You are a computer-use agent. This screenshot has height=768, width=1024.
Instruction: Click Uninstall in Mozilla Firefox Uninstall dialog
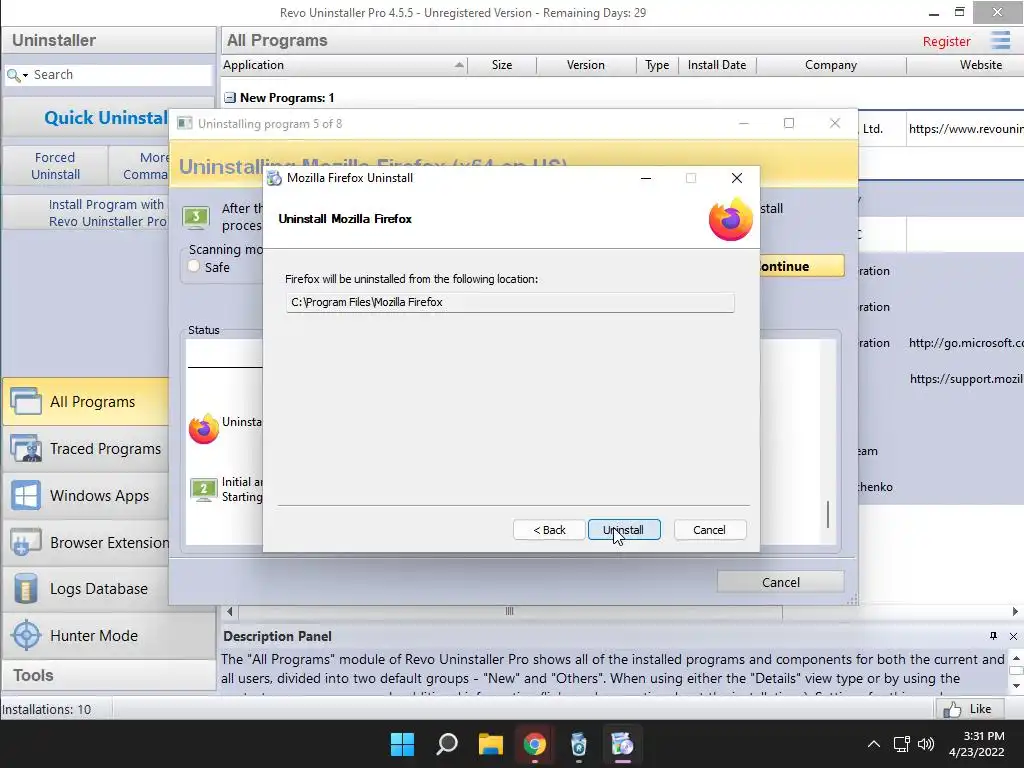624,530
